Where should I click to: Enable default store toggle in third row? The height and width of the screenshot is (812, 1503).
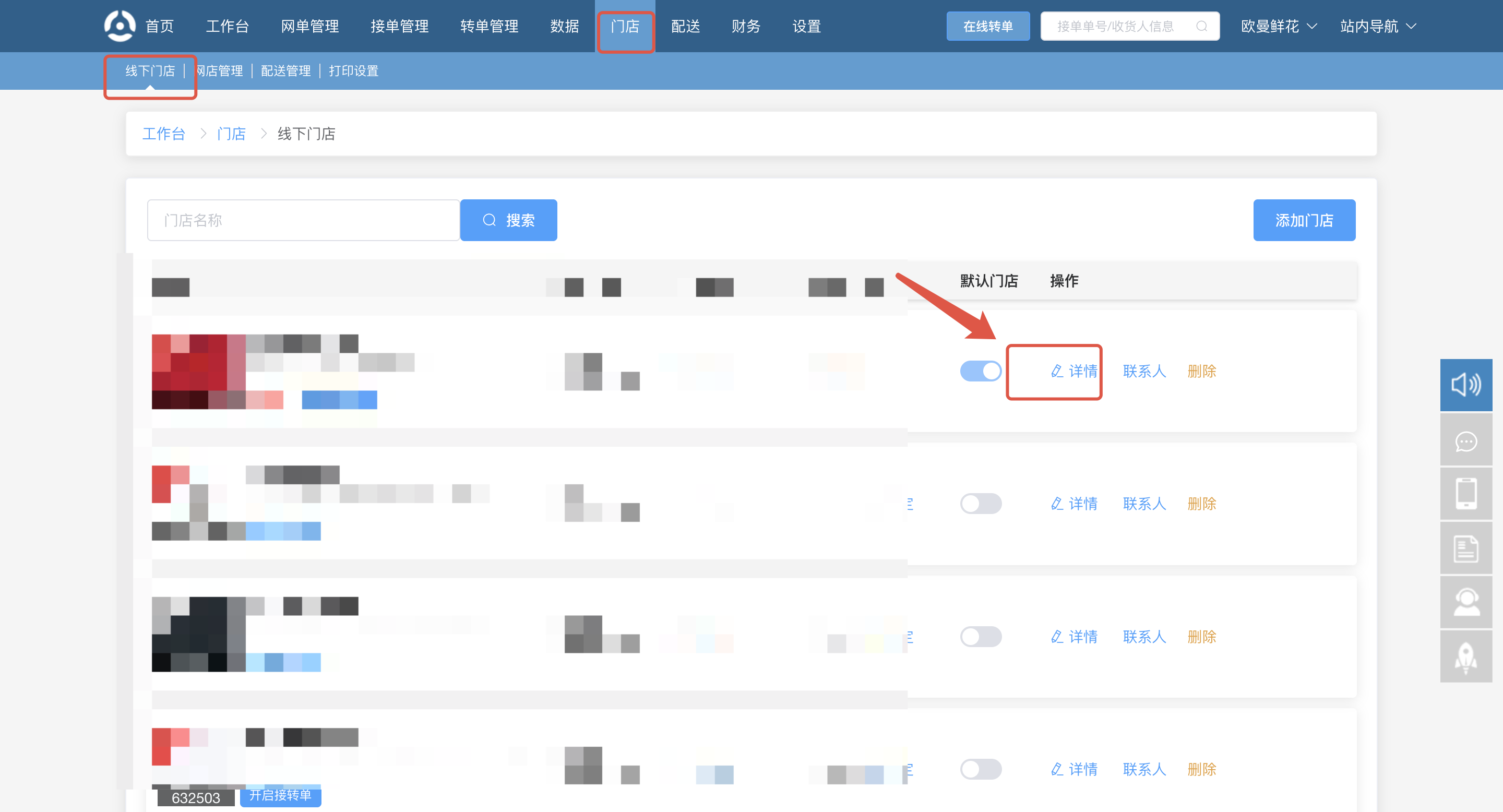pos(981,637)
